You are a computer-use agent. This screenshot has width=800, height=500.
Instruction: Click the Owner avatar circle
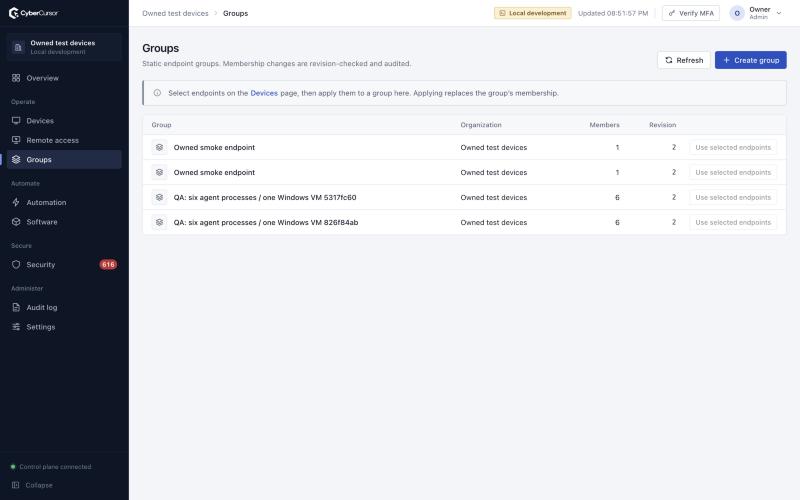pos(737,13)
